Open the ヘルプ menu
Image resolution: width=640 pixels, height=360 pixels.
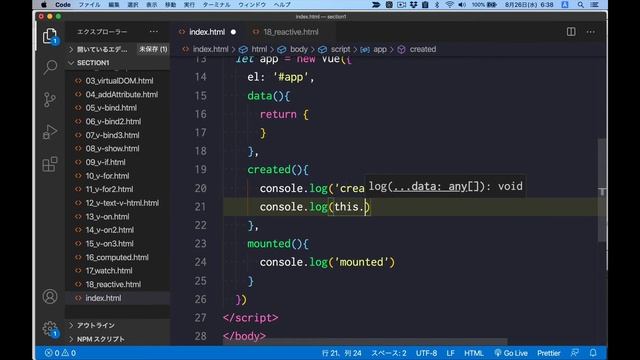[282, 5]
